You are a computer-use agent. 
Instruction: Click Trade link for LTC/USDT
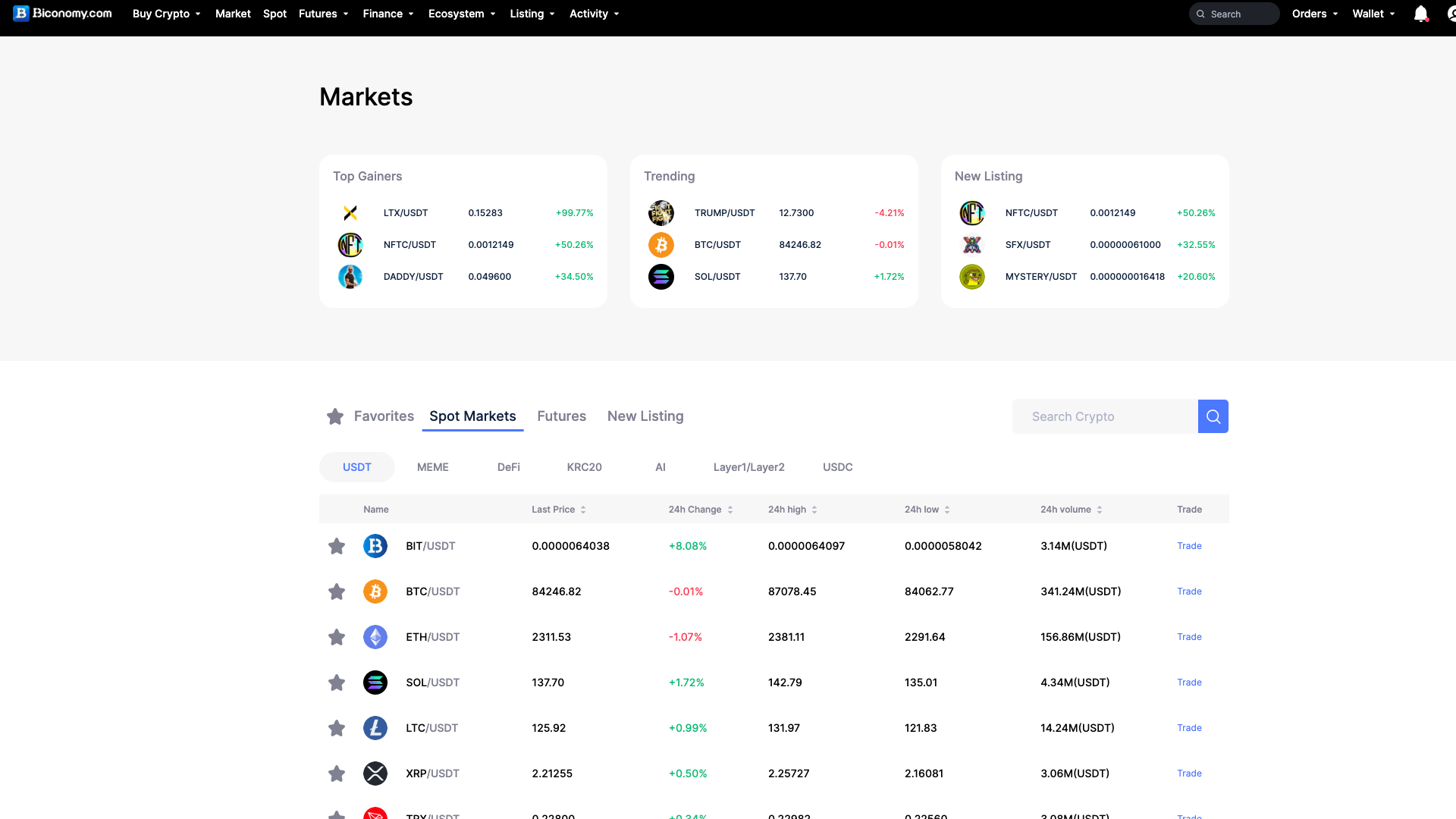(x=1189, y=728)
